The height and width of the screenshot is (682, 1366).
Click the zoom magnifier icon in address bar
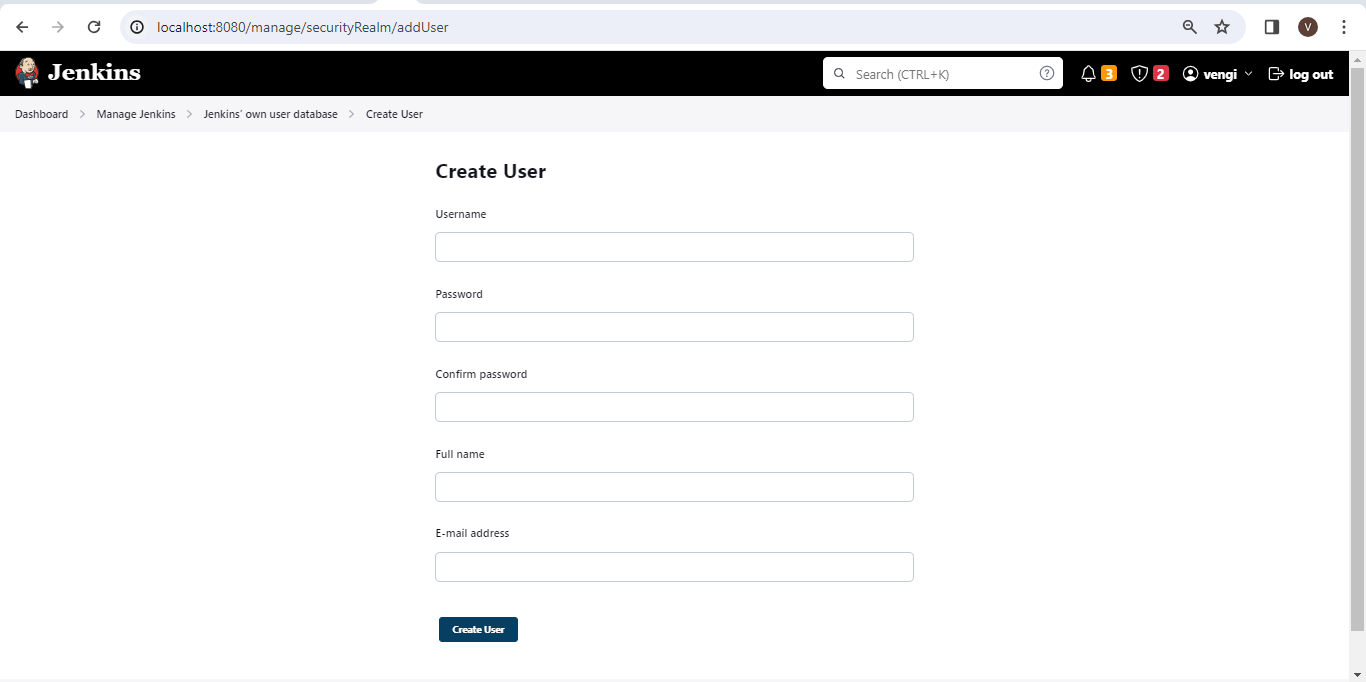point(1190,27)
